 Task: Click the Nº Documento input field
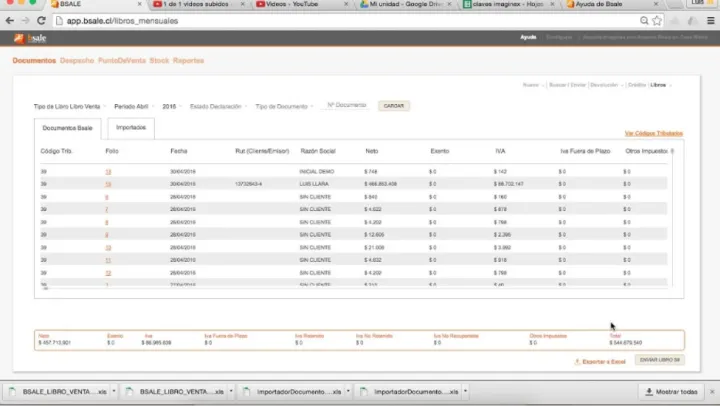(347, 105)
